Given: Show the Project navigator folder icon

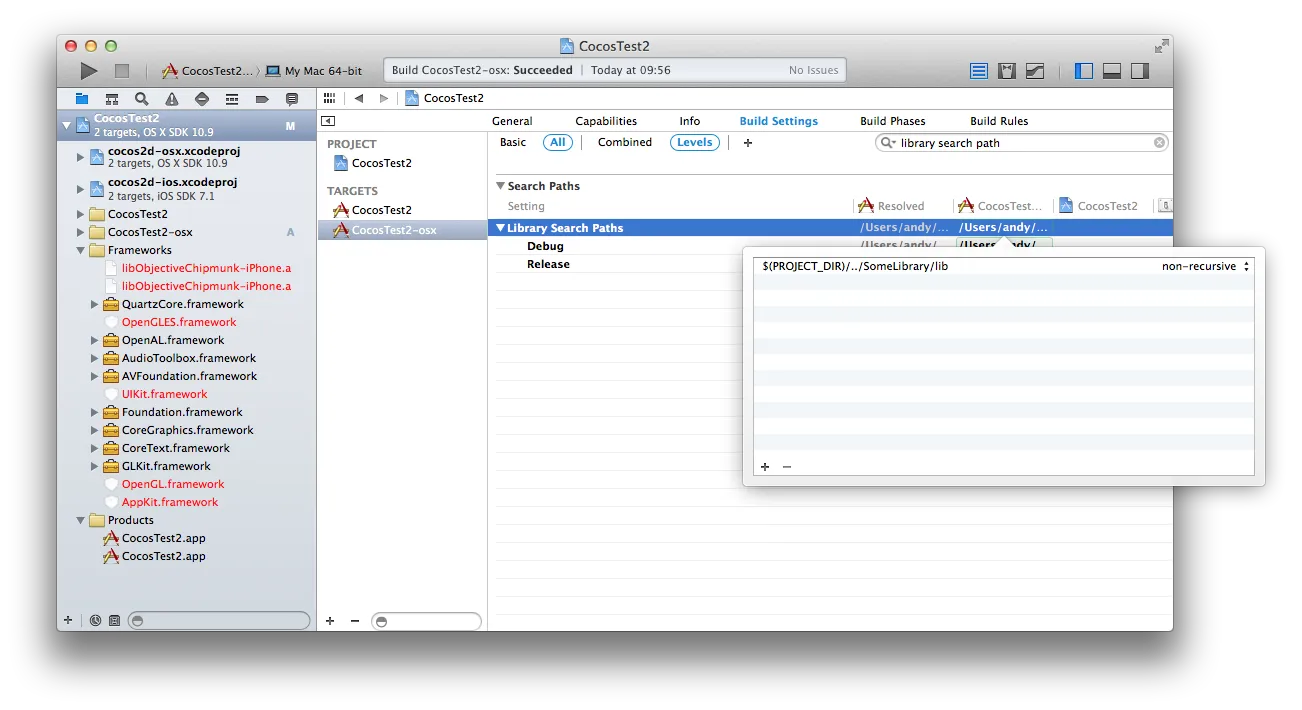Looking at the screenshot, I should 82,99.
